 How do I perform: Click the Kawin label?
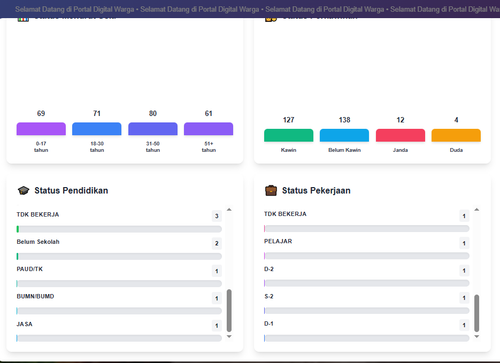coord(289,150)
